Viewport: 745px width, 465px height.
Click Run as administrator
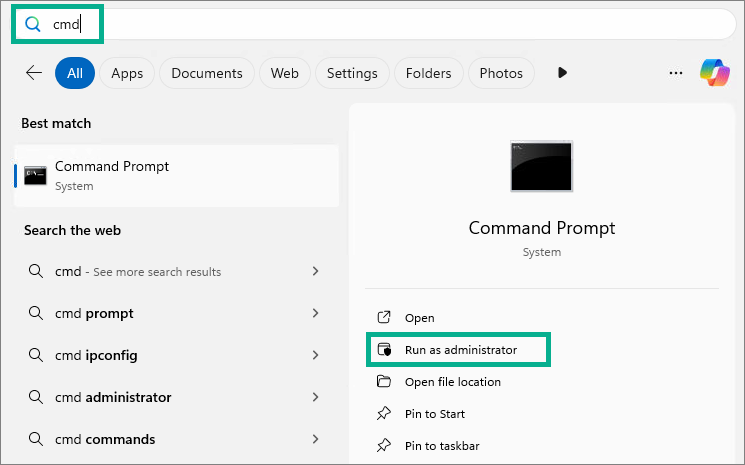click(x=460, y=350)
